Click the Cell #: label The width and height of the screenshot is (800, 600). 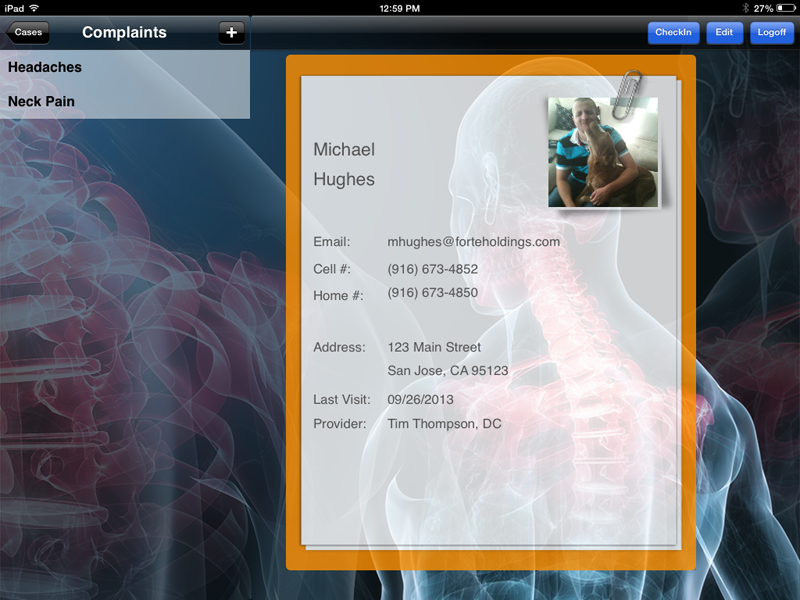coord(332,269)
